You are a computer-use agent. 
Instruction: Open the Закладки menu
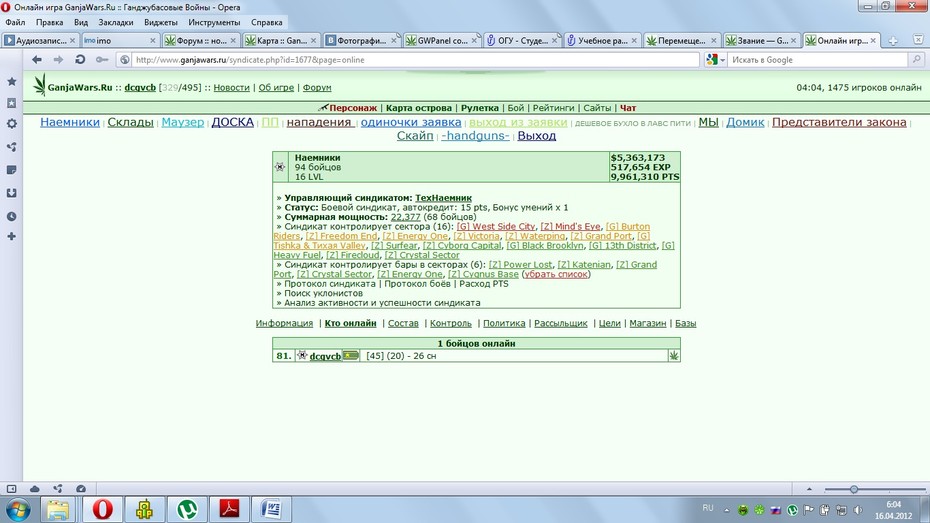click(x=116, y=22)
